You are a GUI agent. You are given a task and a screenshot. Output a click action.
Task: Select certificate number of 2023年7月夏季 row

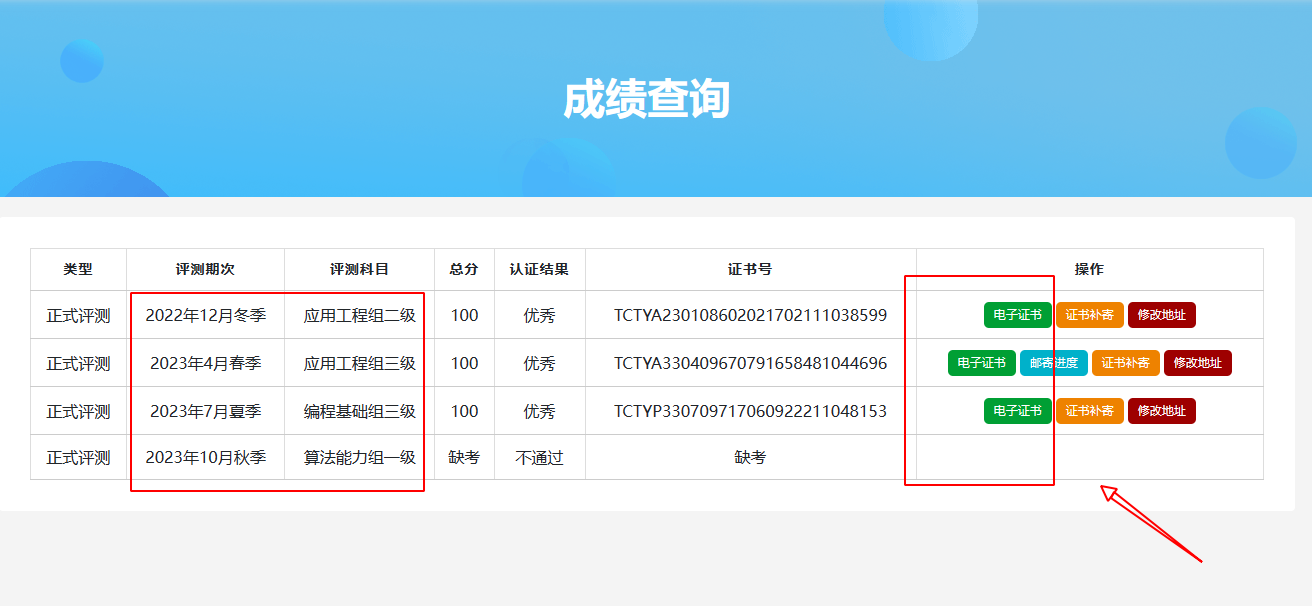[751, 411]
